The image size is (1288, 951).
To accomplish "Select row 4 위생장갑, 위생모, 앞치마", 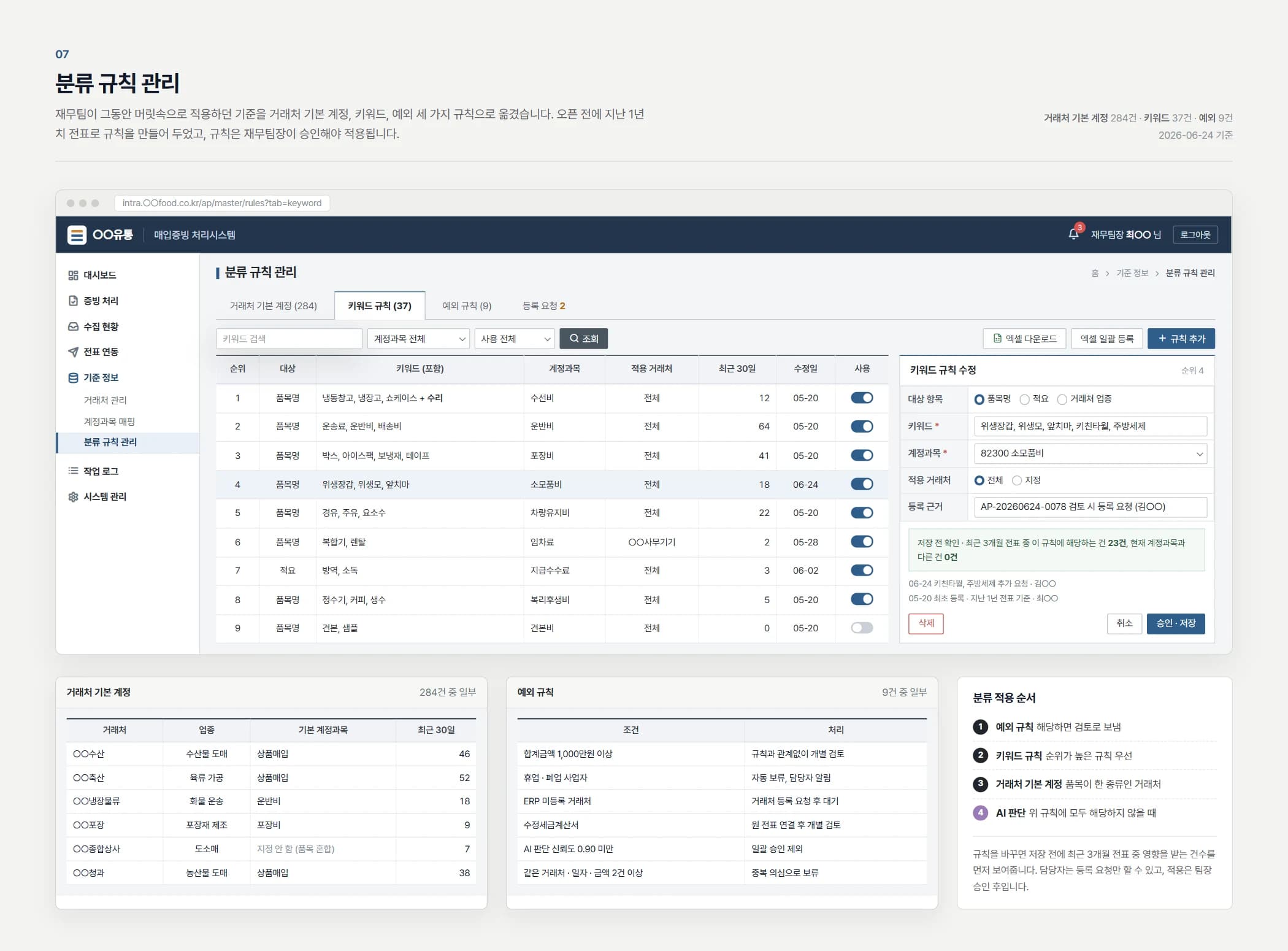I will point(552,485).
